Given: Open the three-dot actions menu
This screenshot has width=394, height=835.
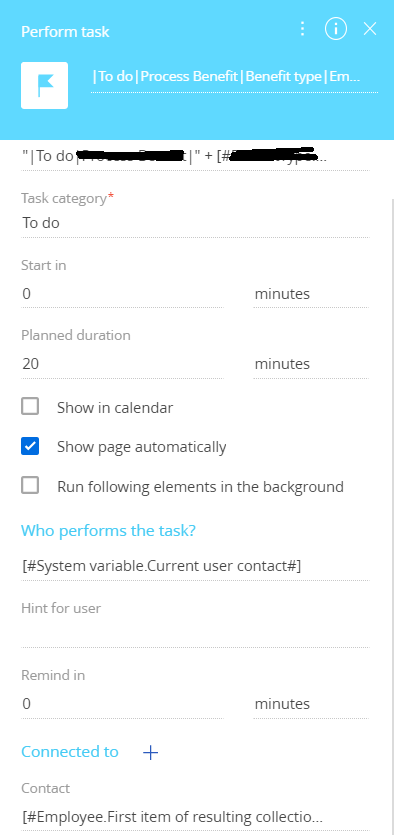Looking at the screenshot, I should pyautogui.click(x=302, y=29).
